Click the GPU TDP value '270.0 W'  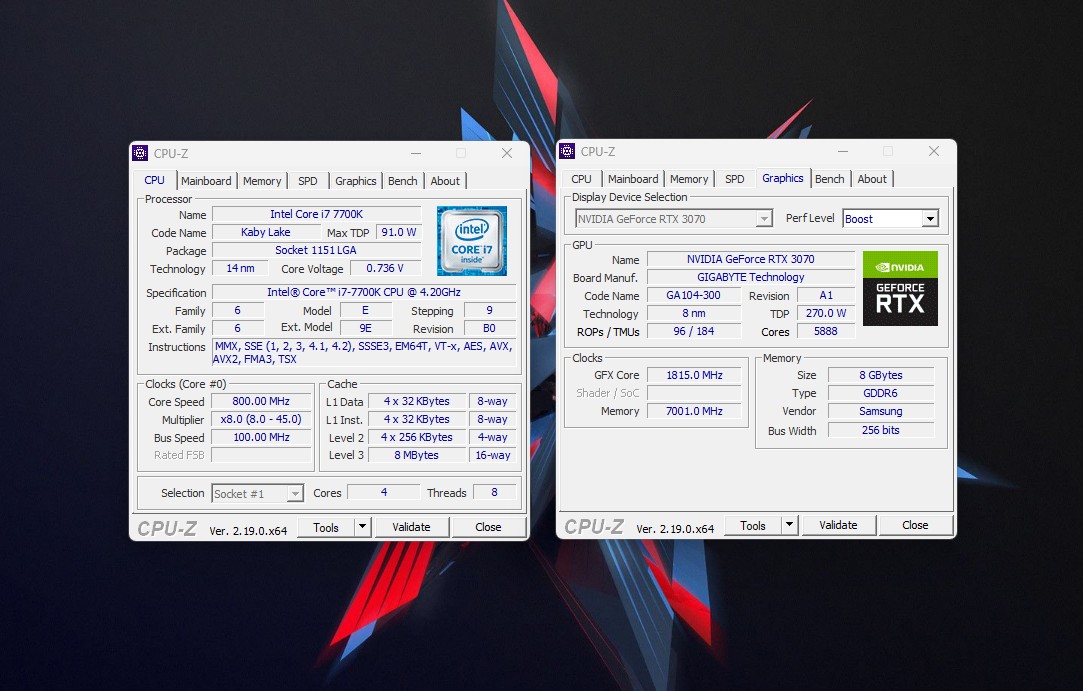click(x=826, y=313)
